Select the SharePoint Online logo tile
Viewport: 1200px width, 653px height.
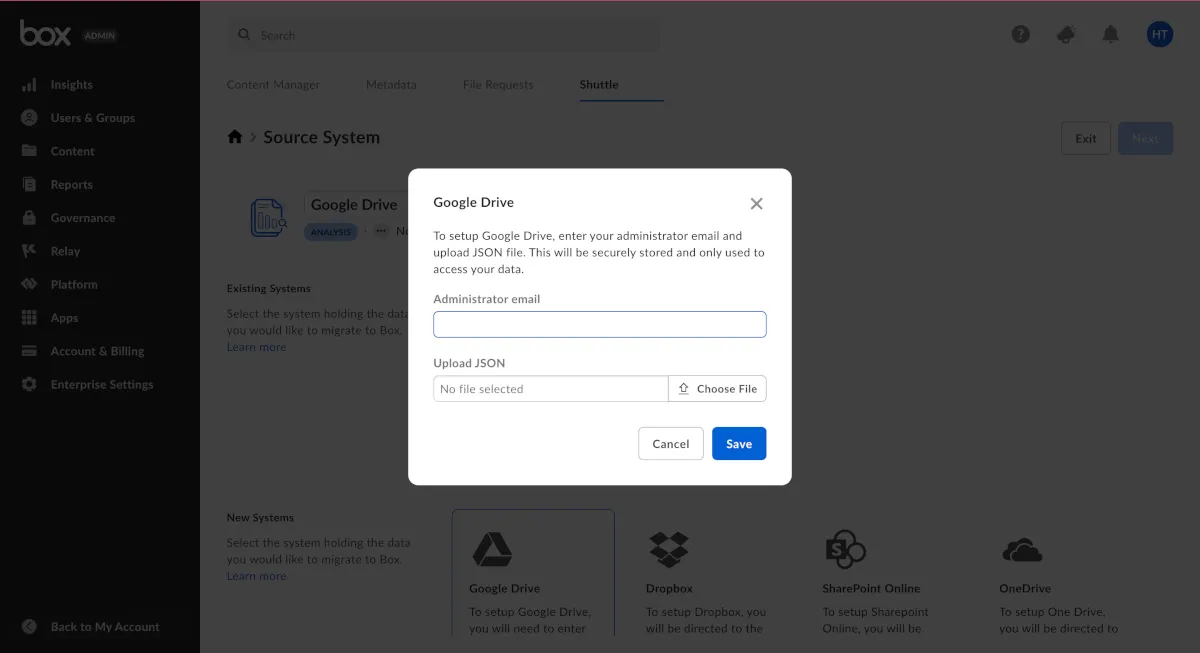click(845, 549)
